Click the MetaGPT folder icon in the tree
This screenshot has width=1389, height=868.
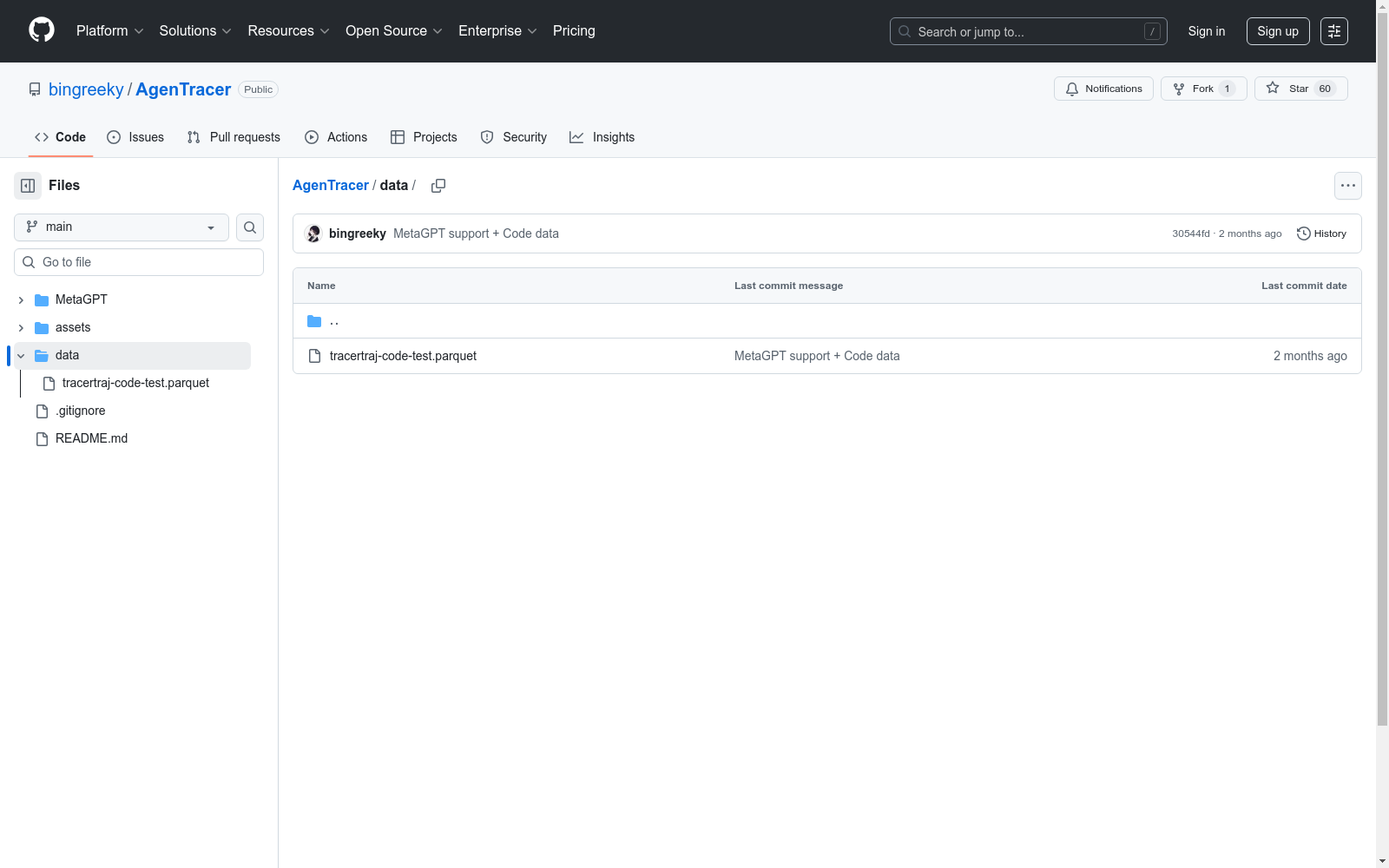tap(42, 300)
